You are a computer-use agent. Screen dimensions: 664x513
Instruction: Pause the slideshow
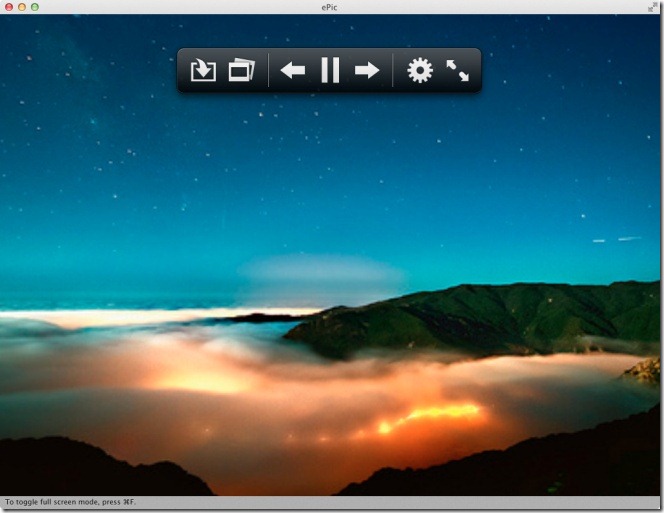point(330,70)
